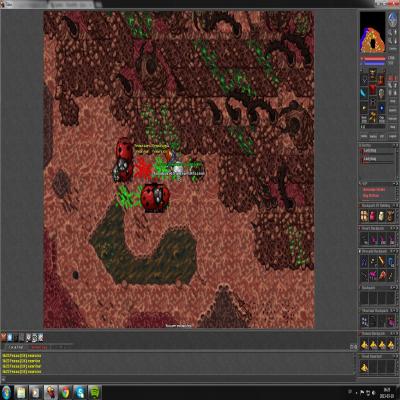Toggle the Battle panel button
This screenshot has width=400, height=400.
[373, 136]
